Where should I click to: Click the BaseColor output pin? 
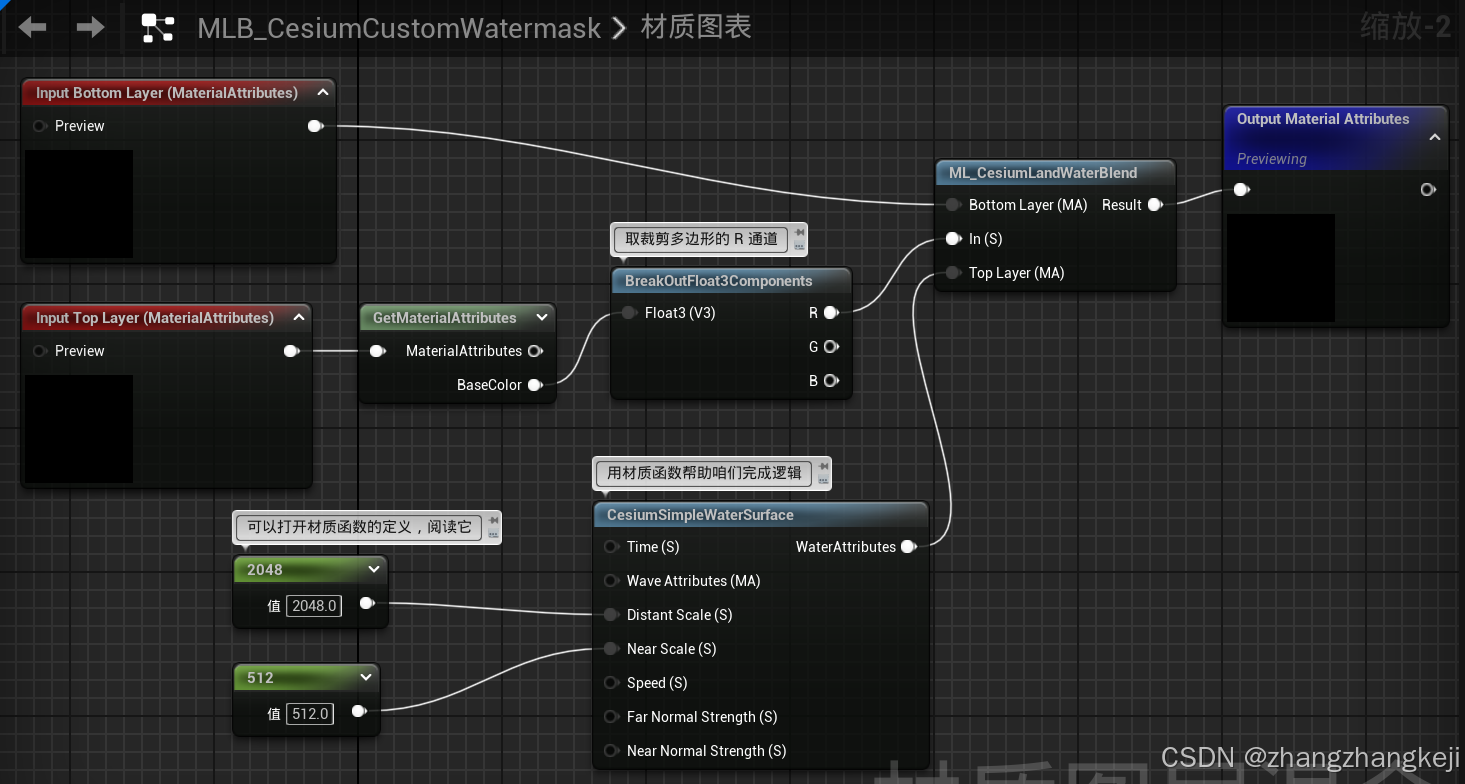[536, 385]
